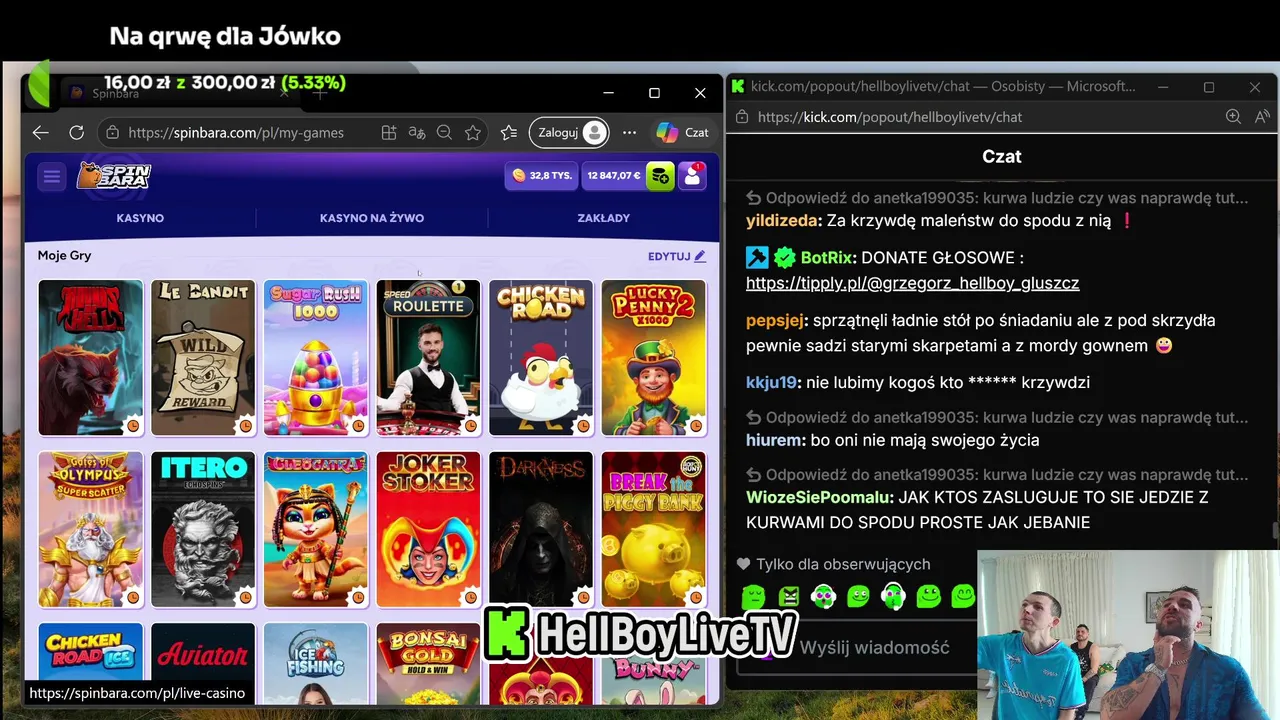Viewport: 1280px width, 720px height.
Task: Click BotRix username in chat
Action: pyautogui.click(x=828, y=258)
